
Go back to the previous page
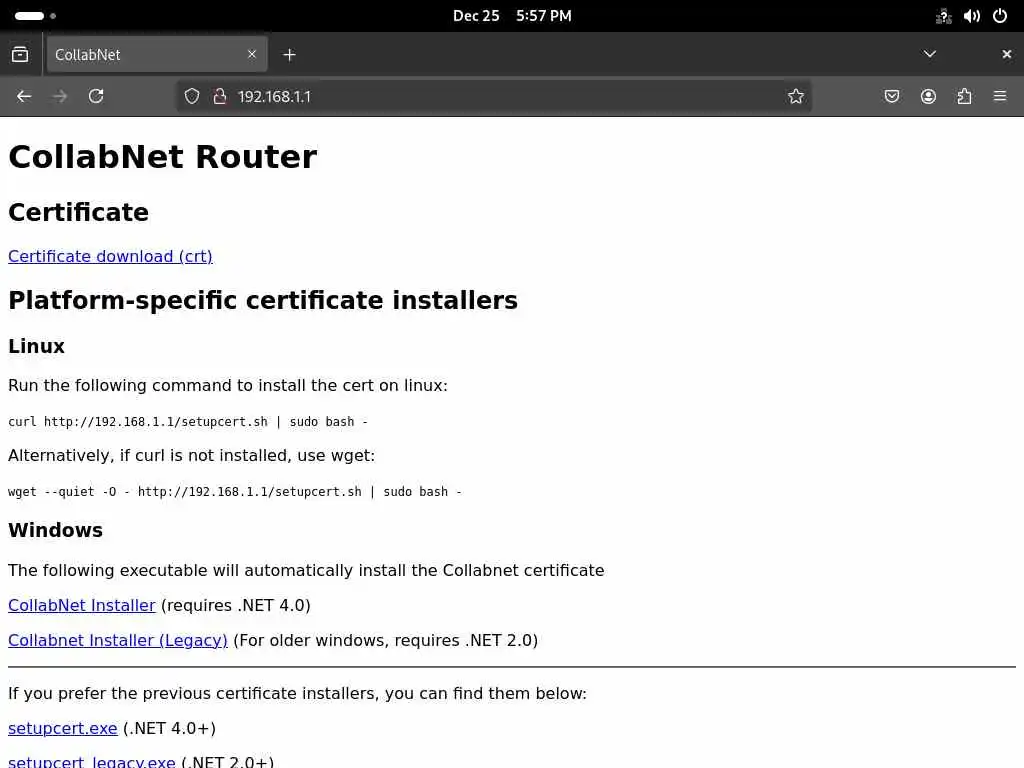click(24, 97)
